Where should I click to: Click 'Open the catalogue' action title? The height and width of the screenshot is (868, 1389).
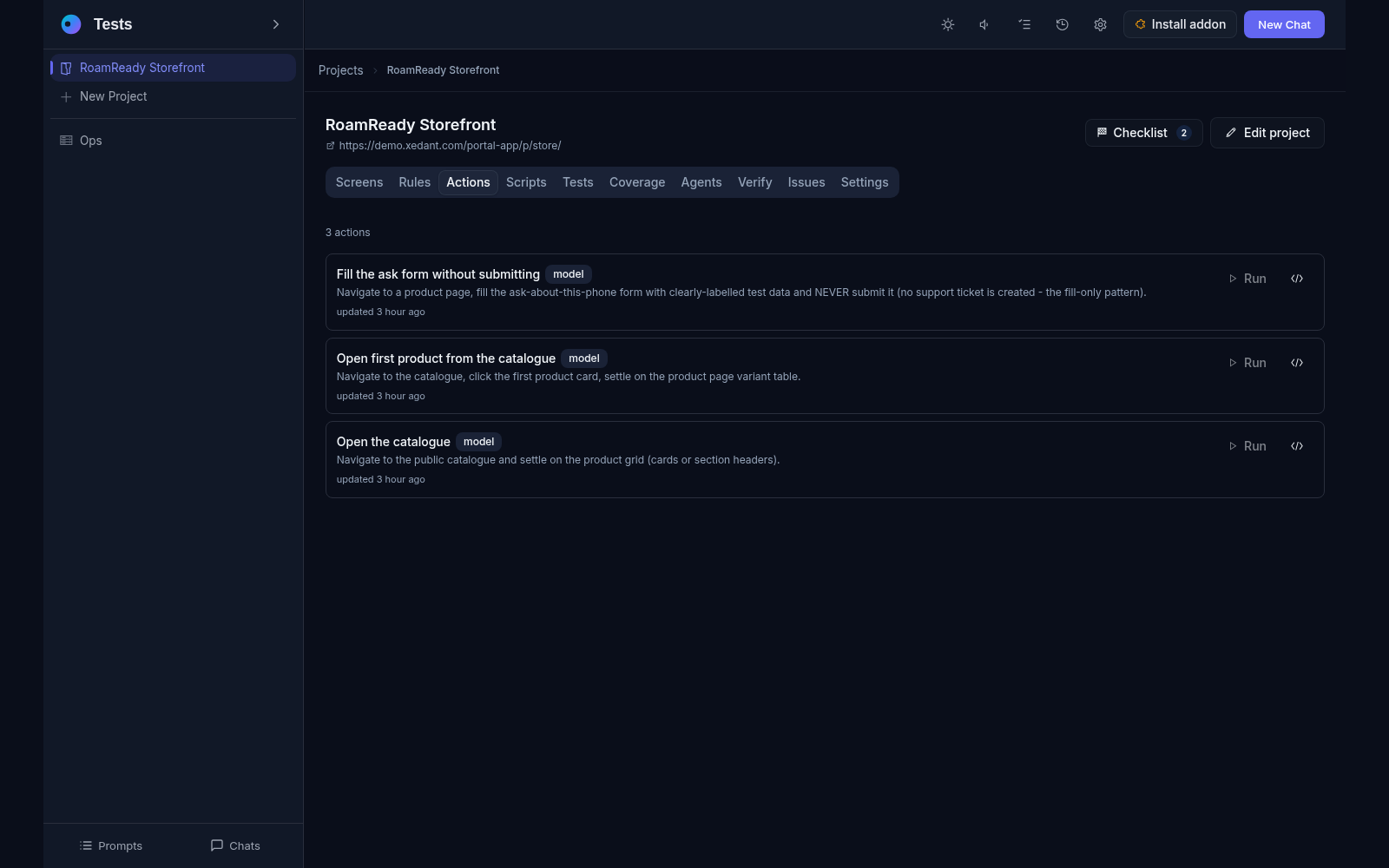pyautogui.click(x=393, y=442)
